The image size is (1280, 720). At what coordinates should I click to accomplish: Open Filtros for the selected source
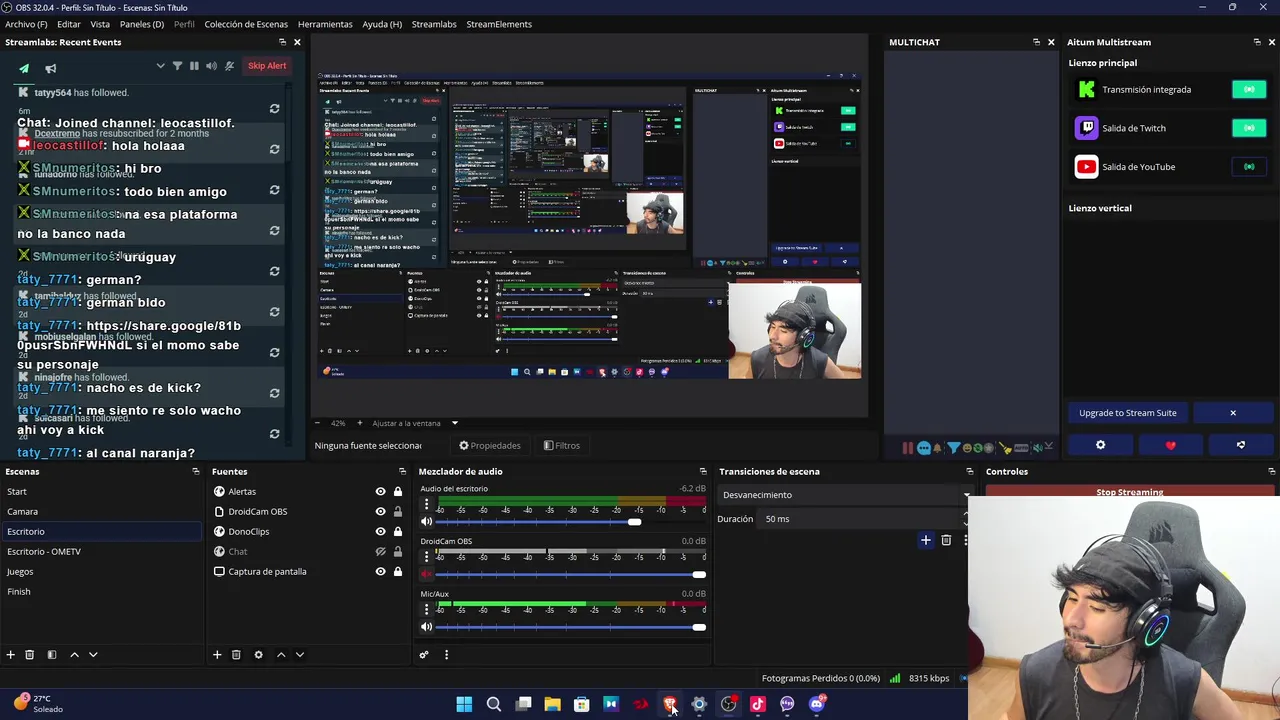562,445
